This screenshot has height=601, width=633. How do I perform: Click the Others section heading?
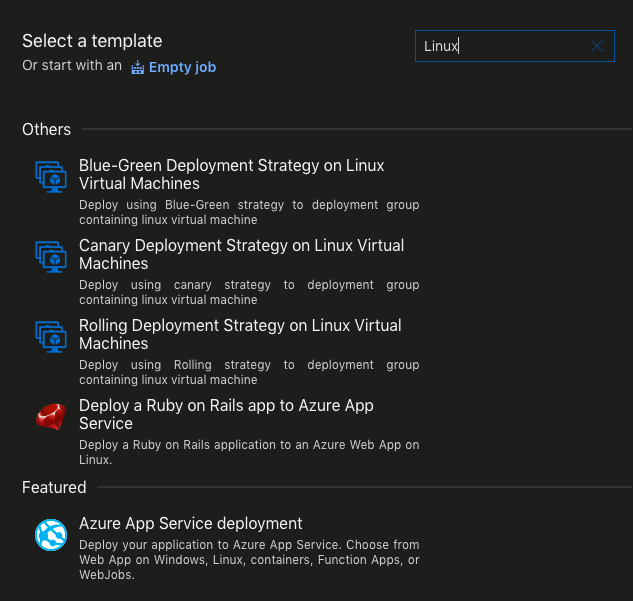coord(46,130)
